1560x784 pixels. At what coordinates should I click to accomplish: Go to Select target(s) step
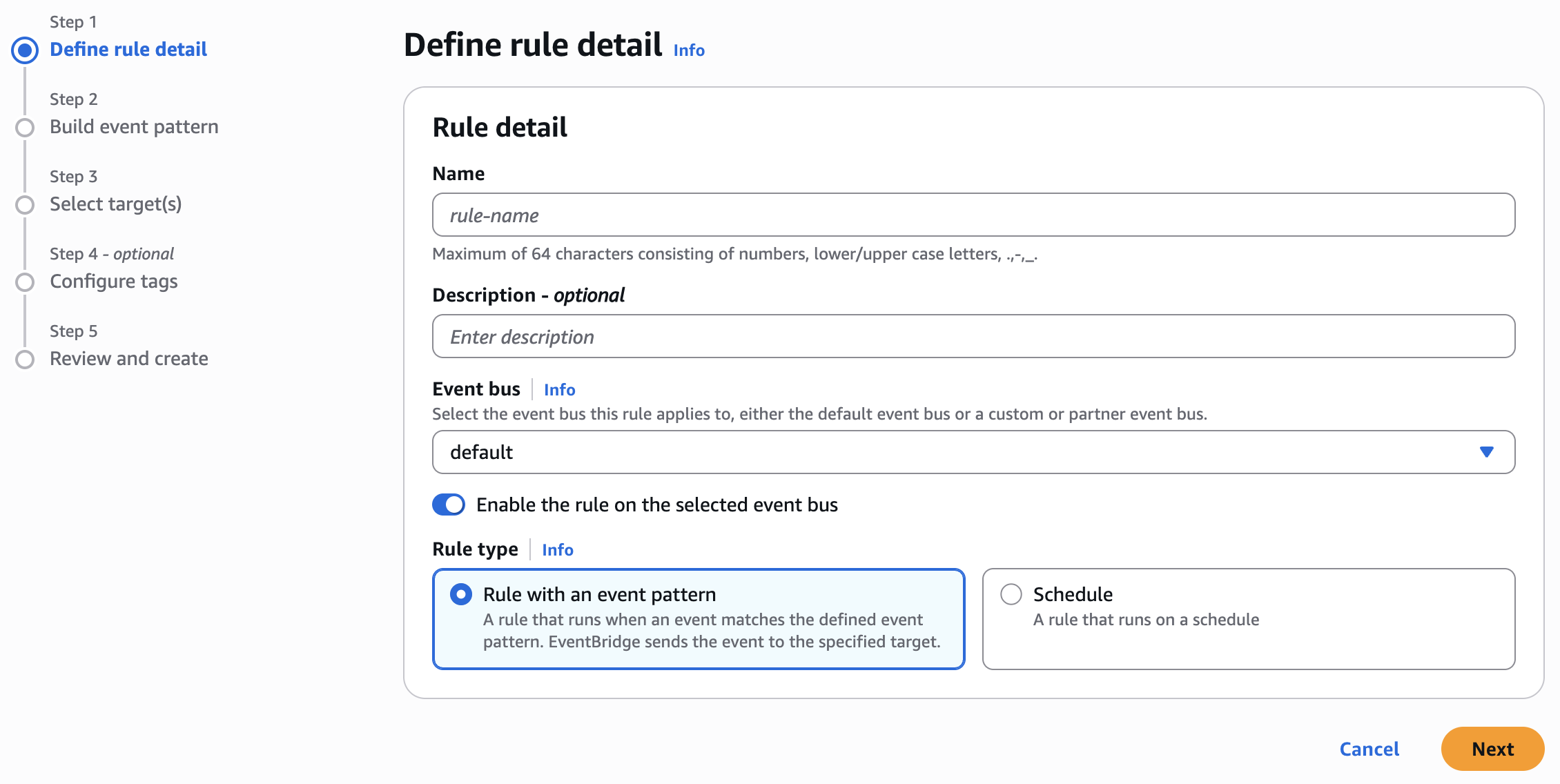coord(116,204)
